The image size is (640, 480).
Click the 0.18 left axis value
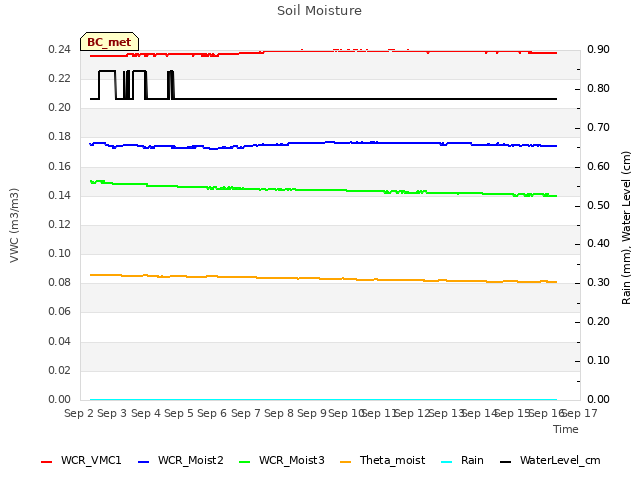(x=60, y=137)
